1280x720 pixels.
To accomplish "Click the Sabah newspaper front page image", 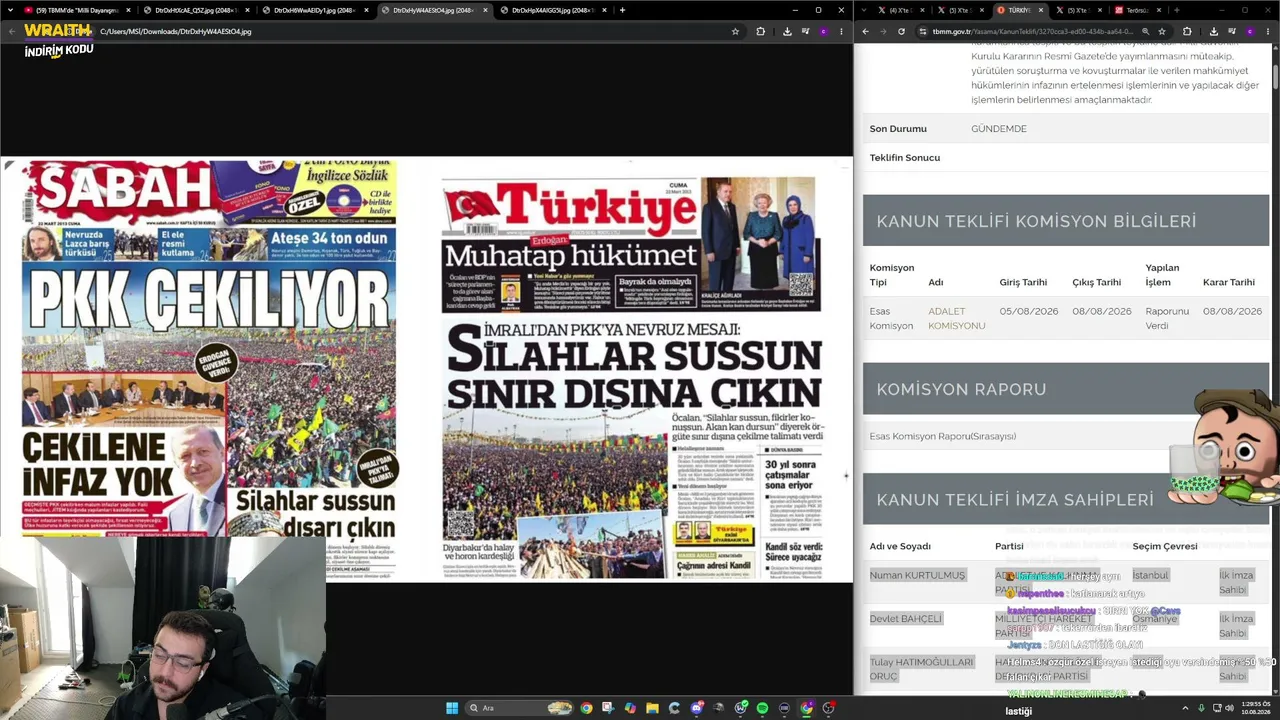I will click(x=208, y=370).
